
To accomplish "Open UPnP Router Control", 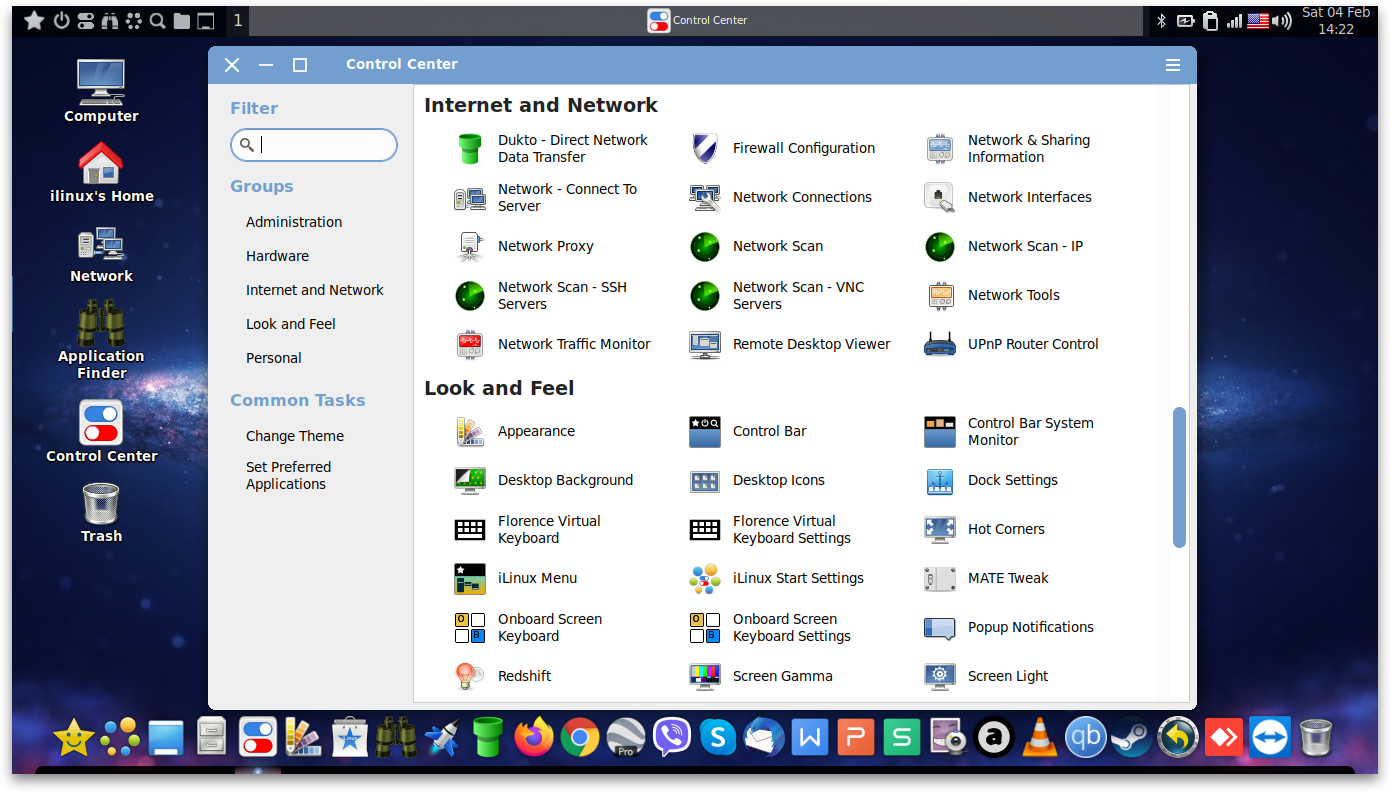I will (1012, 344).
